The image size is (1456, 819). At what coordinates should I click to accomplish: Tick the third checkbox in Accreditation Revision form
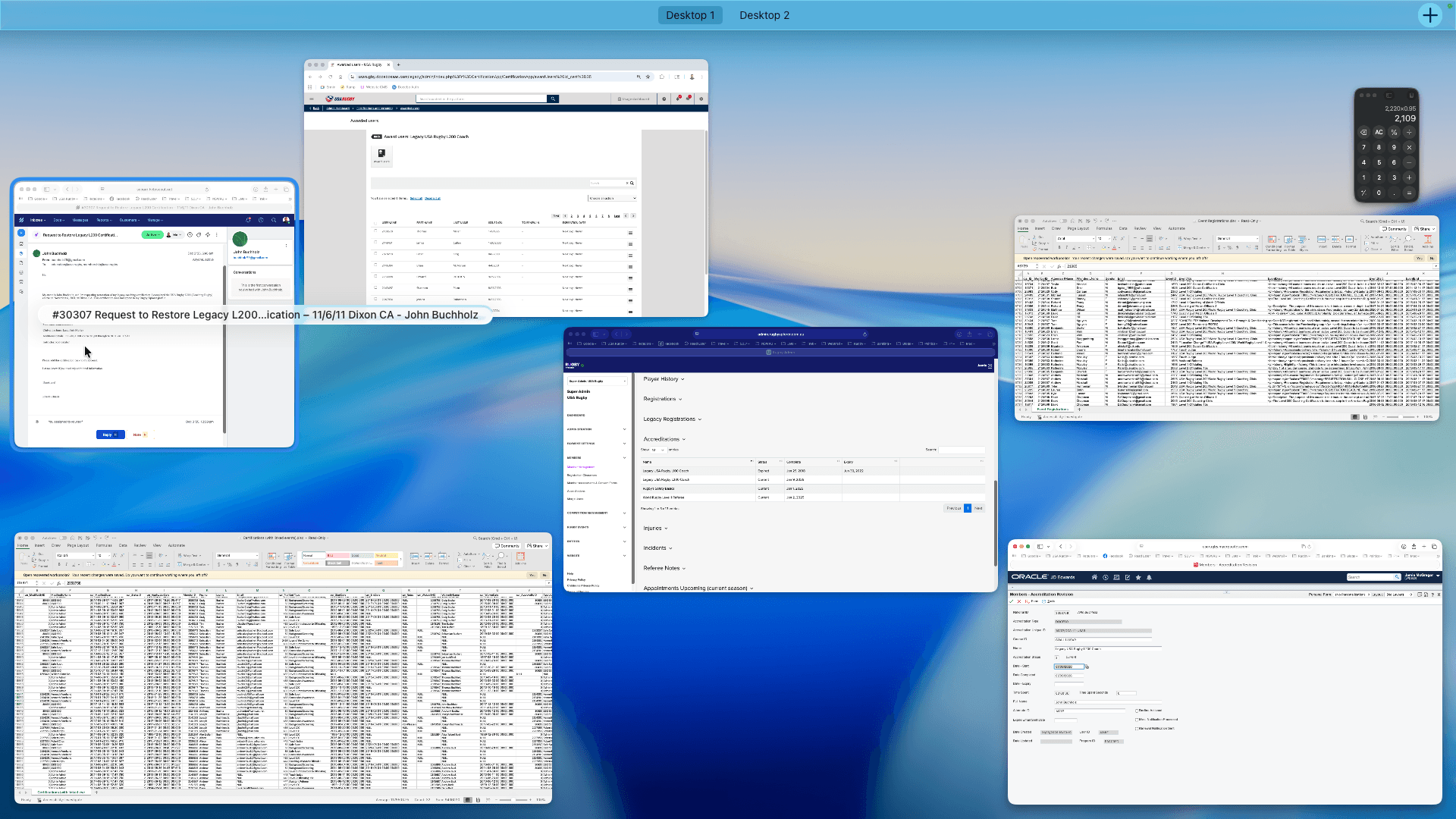1137,729
